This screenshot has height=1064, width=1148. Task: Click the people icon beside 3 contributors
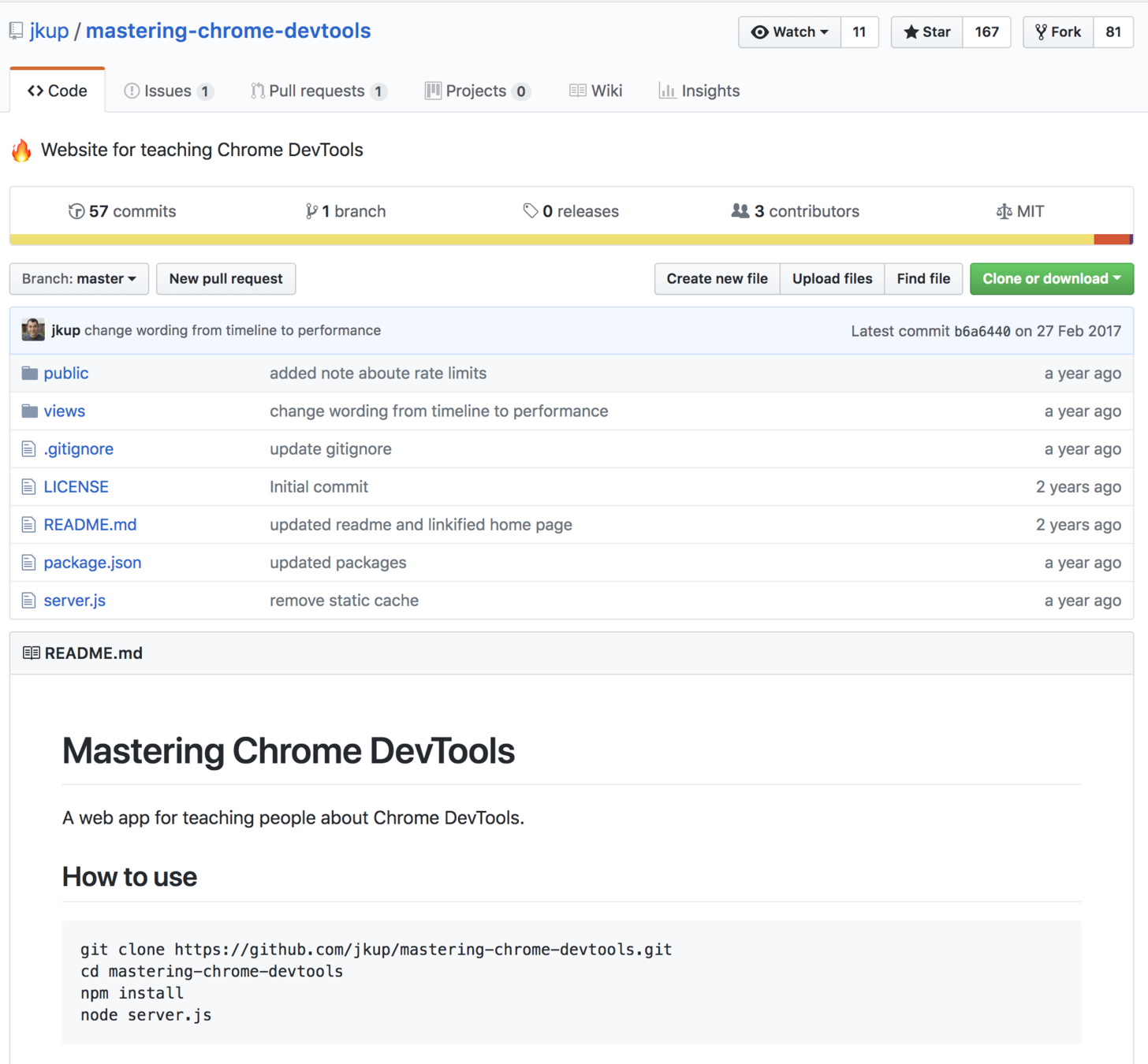click(740, 210)
